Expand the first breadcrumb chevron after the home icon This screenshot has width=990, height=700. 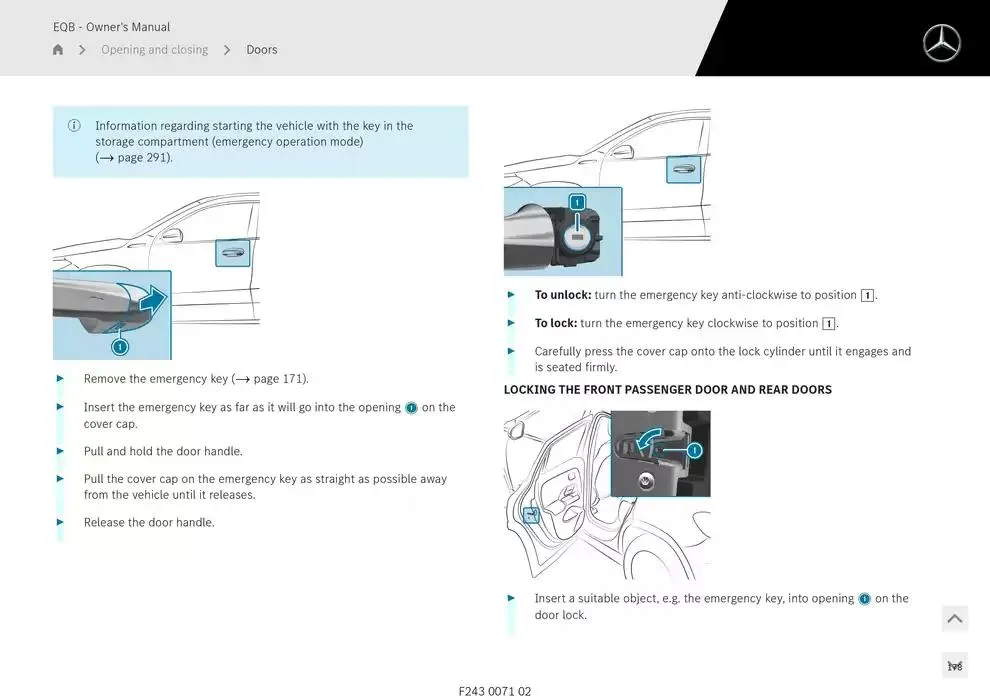[81, 49]
